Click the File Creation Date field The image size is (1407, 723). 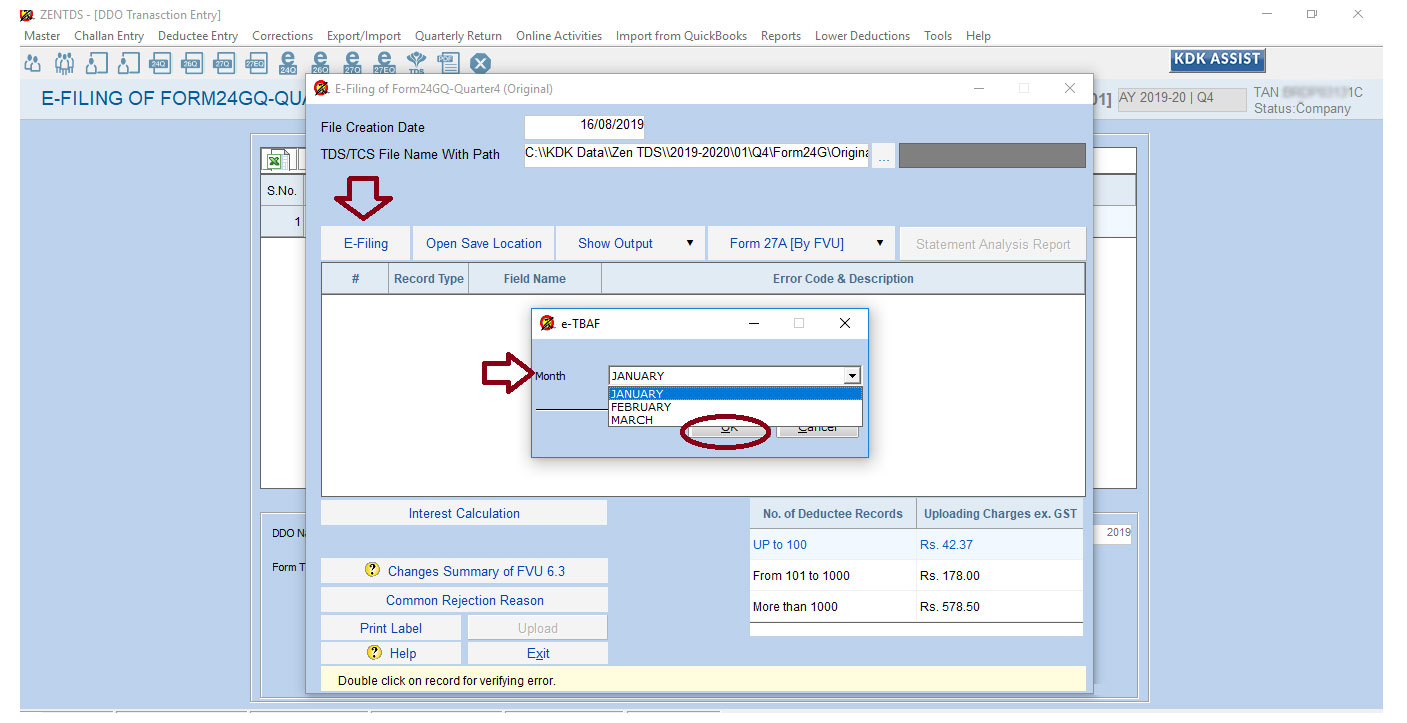coord(584,127)
